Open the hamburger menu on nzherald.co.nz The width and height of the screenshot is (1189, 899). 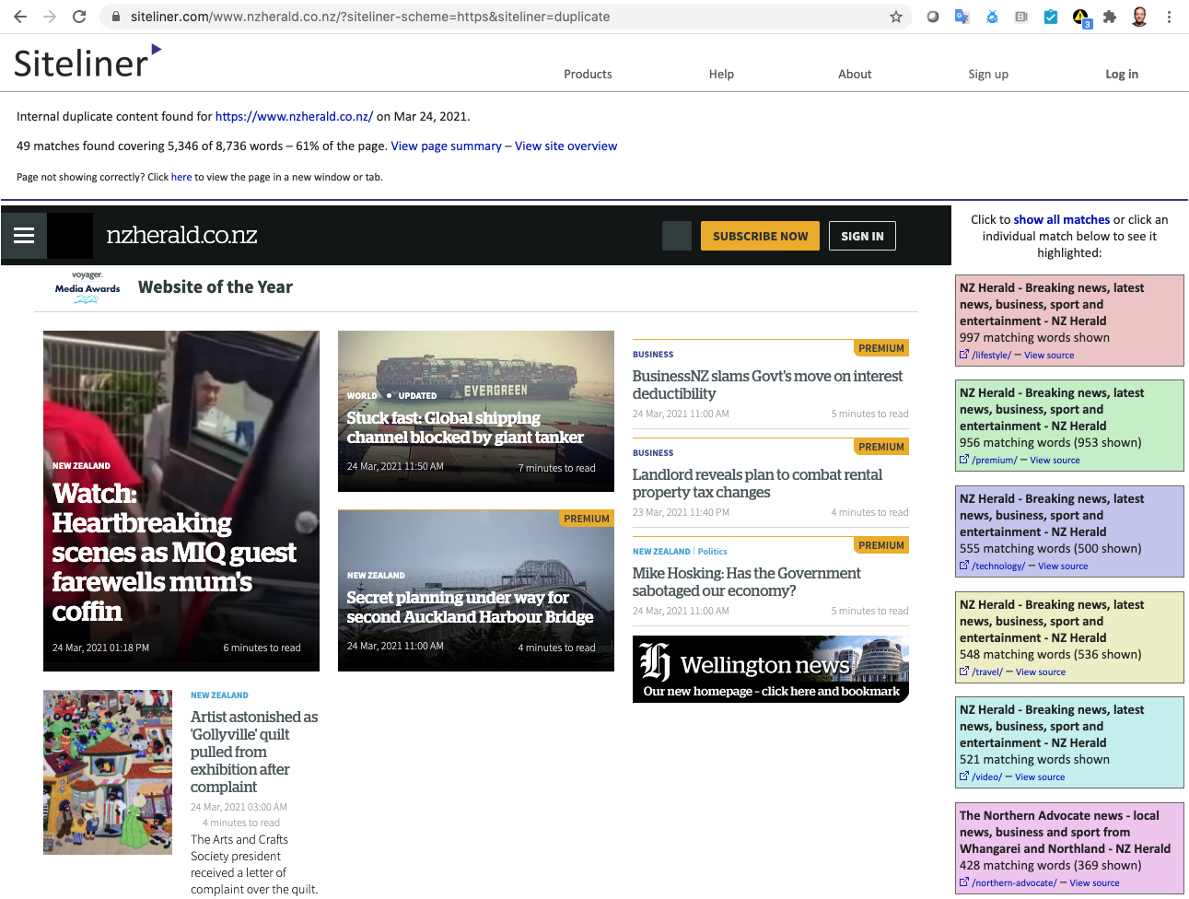(x=23, y=235)
